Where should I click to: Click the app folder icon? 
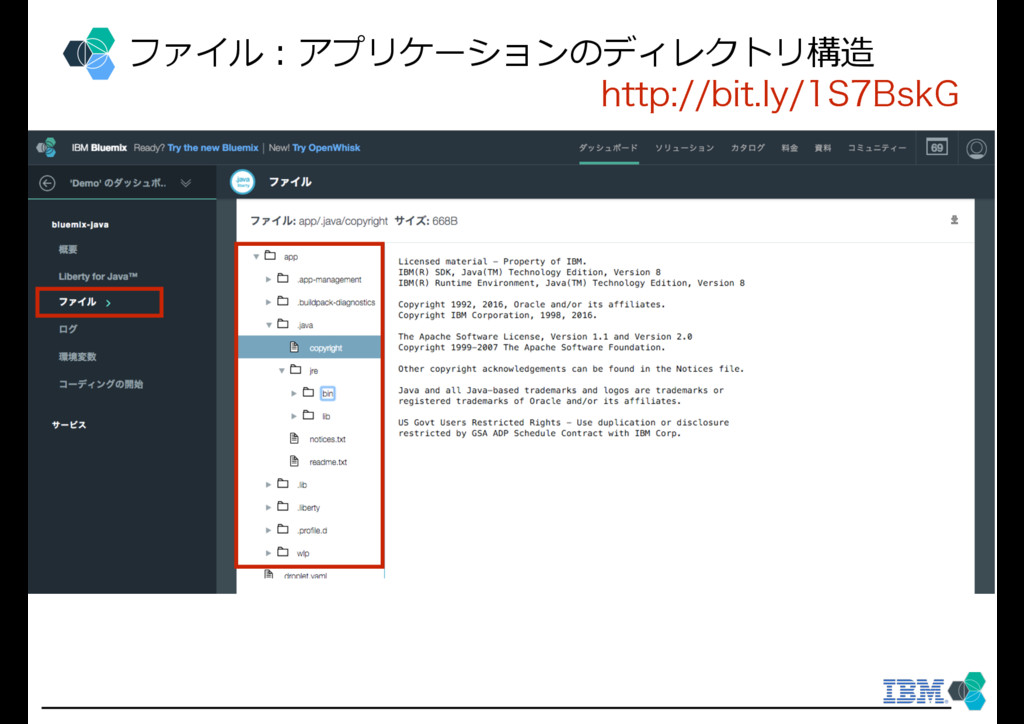(x=270, y=256)
